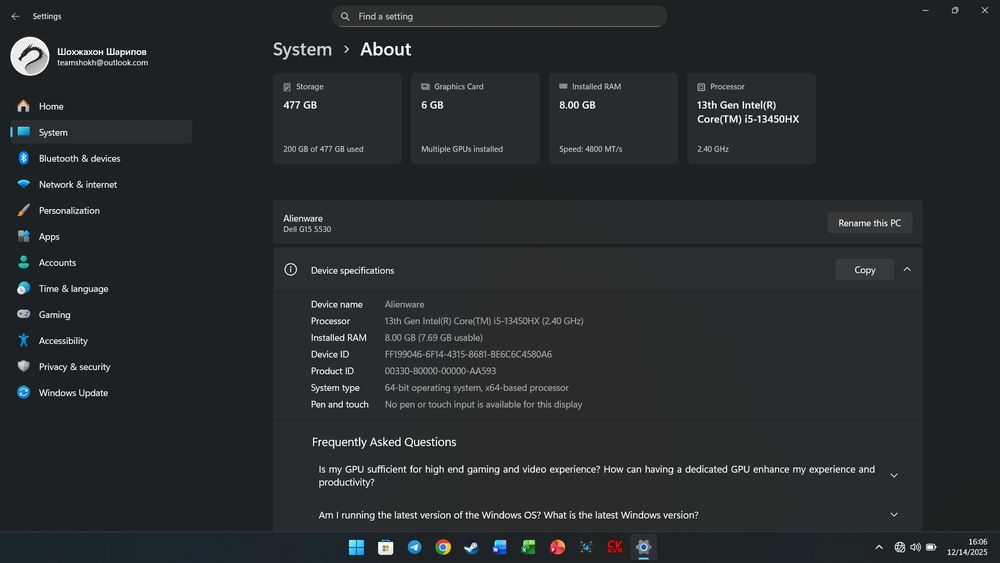Image resolution: width=1000 pixels, height=563 pixels.
Task: Click the Gaming controller icon
Action: point(24,314)
